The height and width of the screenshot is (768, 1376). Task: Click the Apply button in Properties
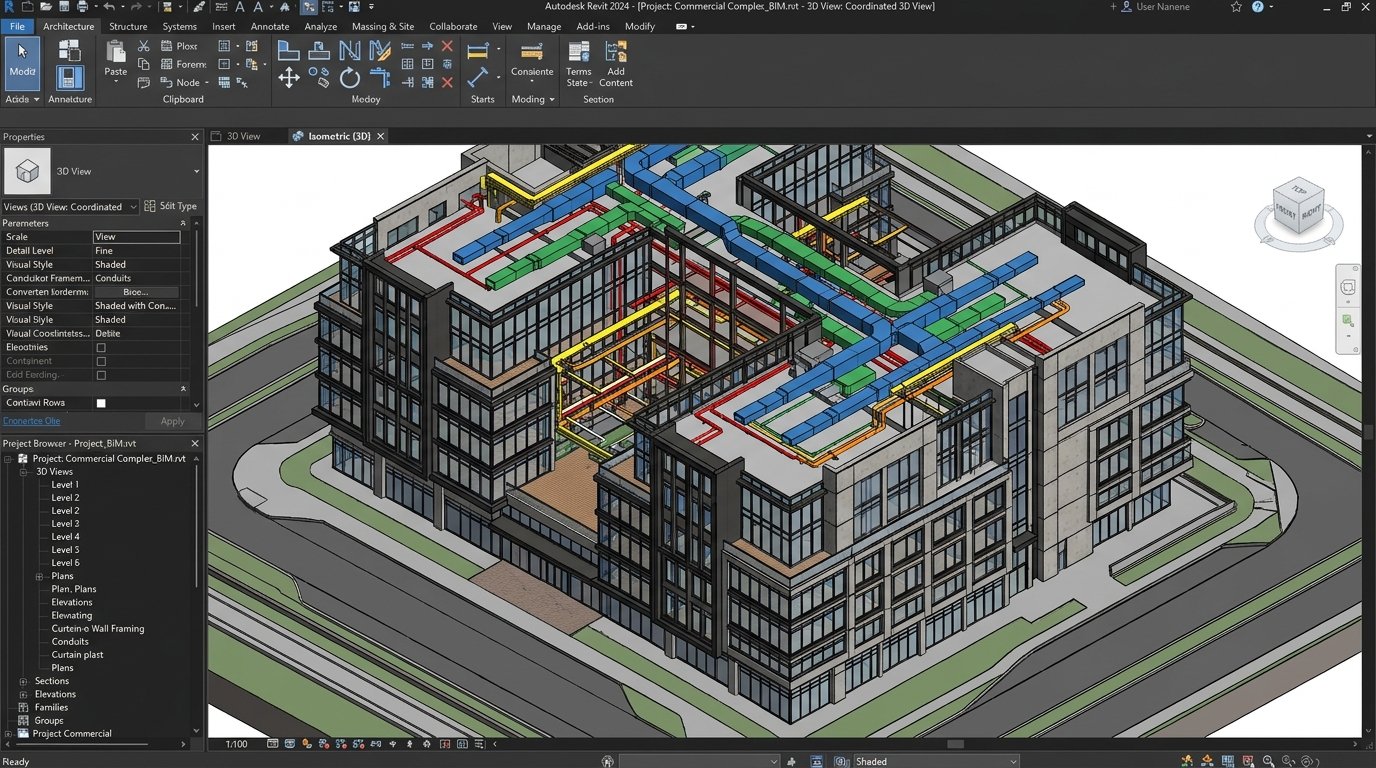pyautogui.click(x=172, y=421)
